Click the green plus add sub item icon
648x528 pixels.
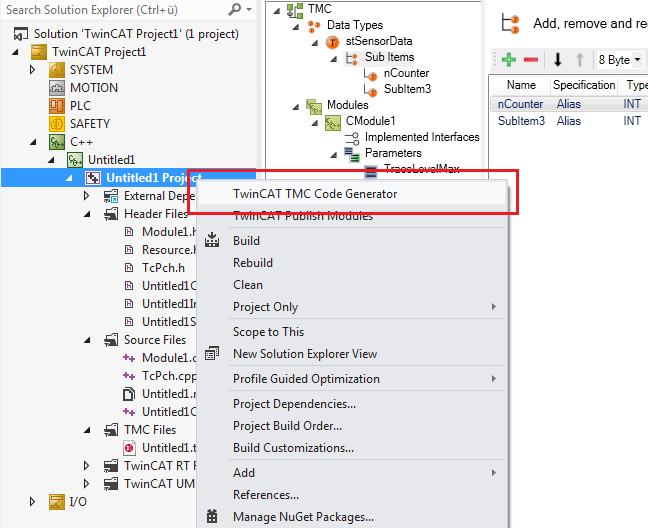pyautogui.click(x=509, y=59)
